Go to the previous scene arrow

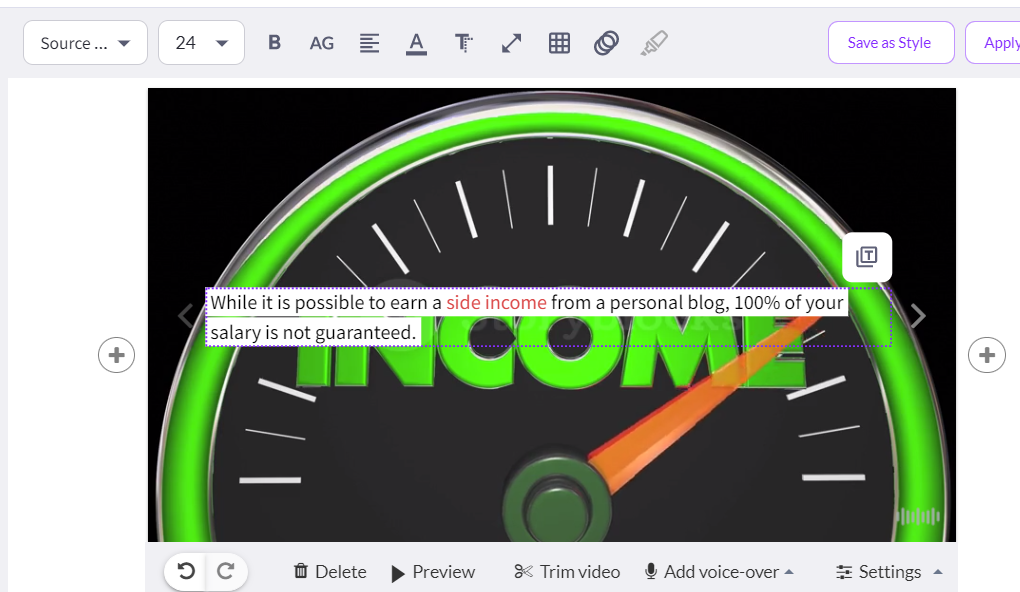click(x=186, y=316)
